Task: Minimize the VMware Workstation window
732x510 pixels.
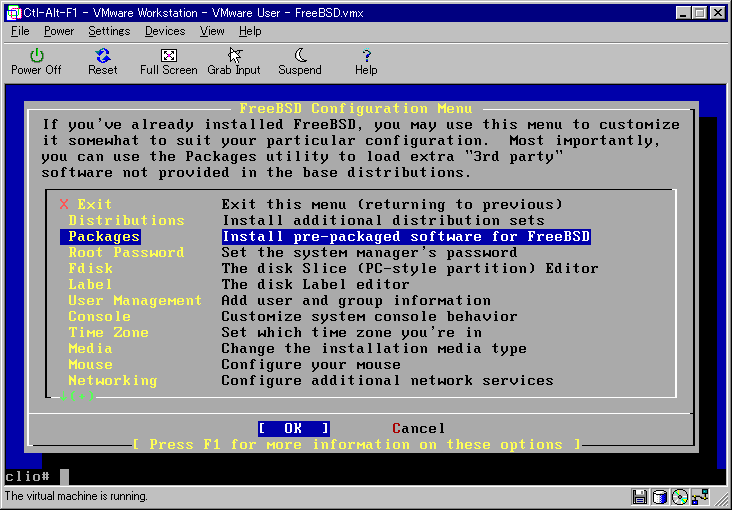Action: [x=684, y=13]
